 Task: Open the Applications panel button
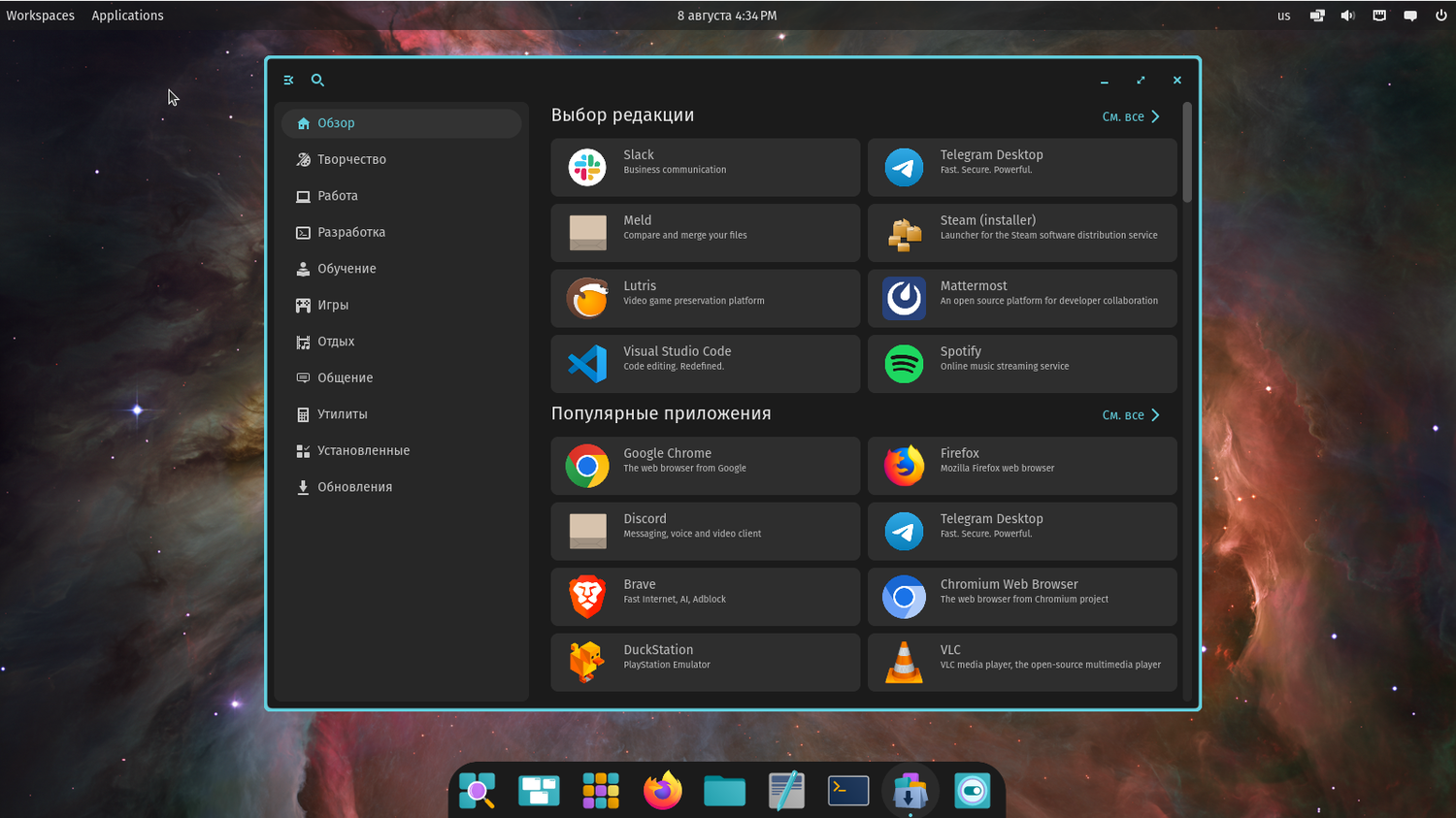tap(128, 16)
